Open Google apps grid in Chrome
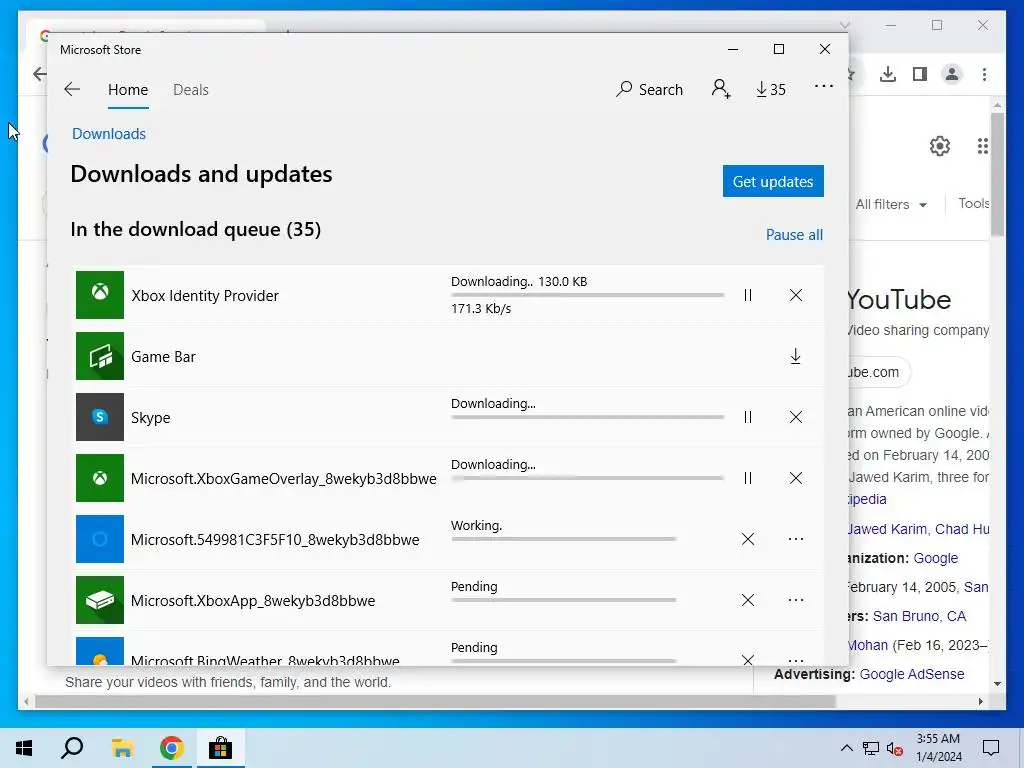This screenshot has width=1024, height=768. click(982, 146)
